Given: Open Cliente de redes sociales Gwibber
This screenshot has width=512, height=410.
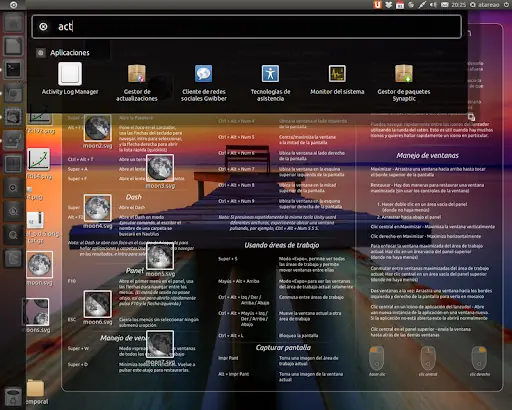Looking at the screenshot, I should 204,83.
